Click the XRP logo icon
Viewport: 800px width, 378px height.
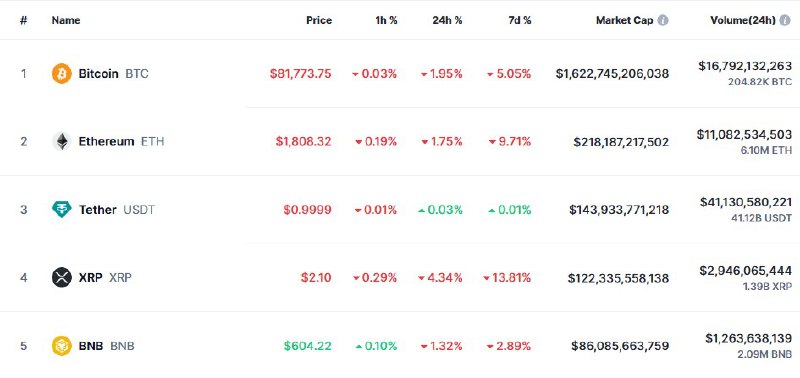pyautogui.click(x=62, y=278)
